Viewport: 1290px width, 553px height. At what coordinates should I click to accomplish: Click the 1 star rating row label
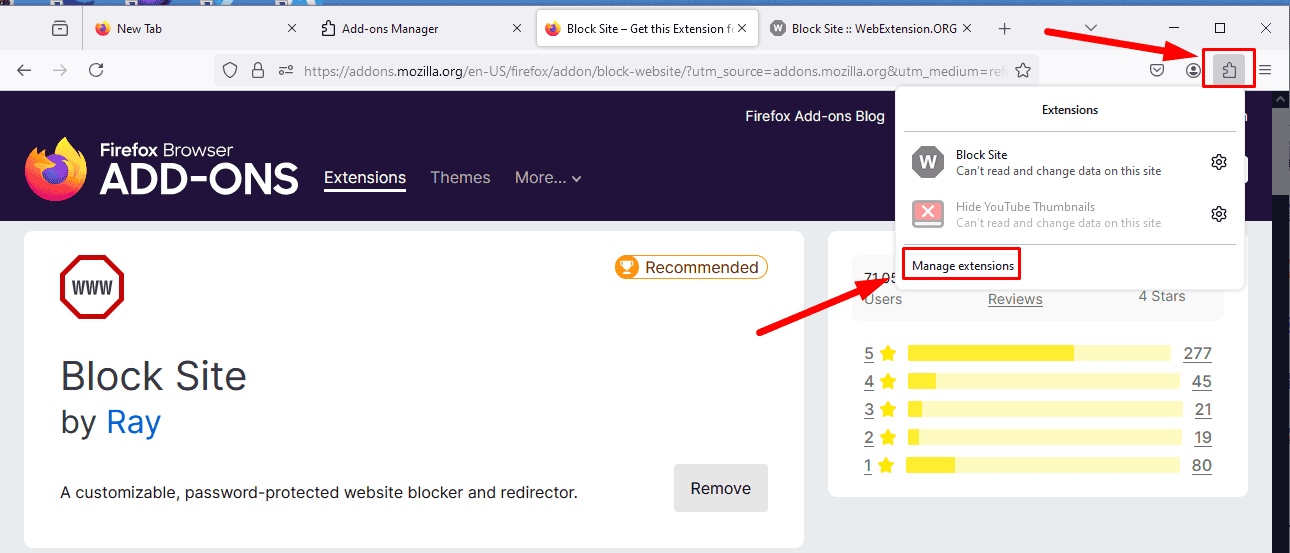(879, 465)
